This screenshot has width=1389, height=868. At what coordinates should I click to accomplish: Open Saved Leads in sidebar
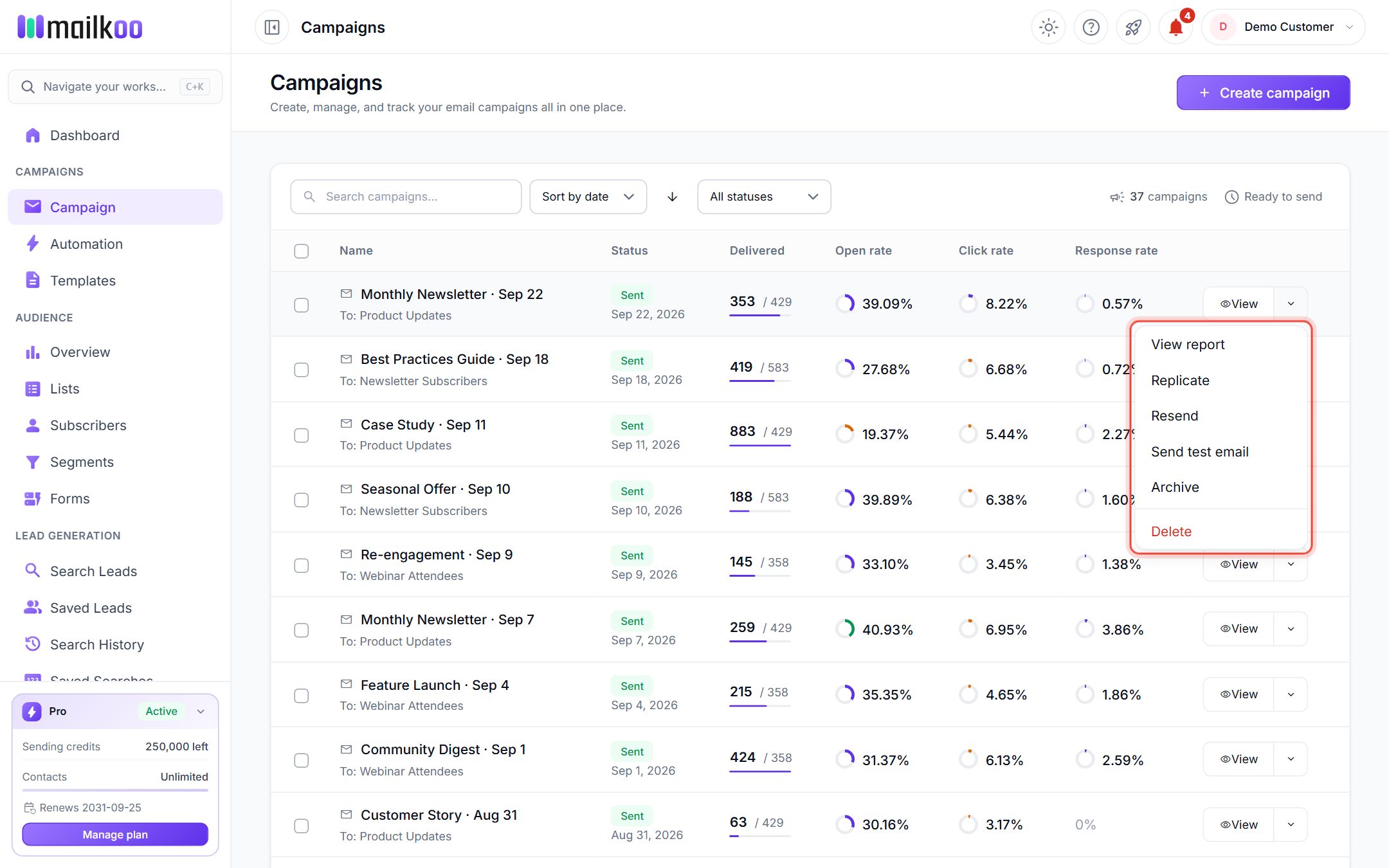[115, 608]
